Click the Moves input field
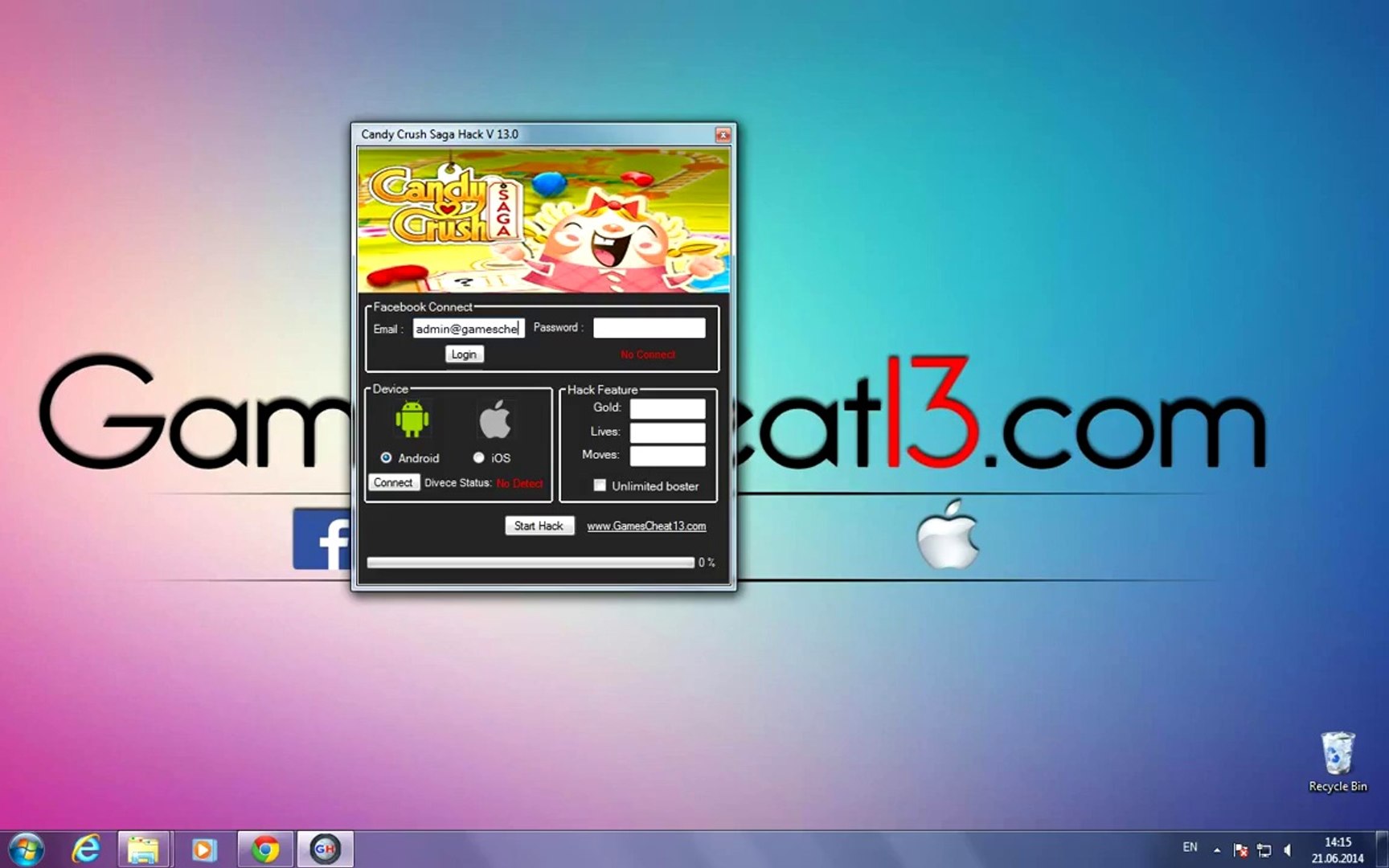 667,456
